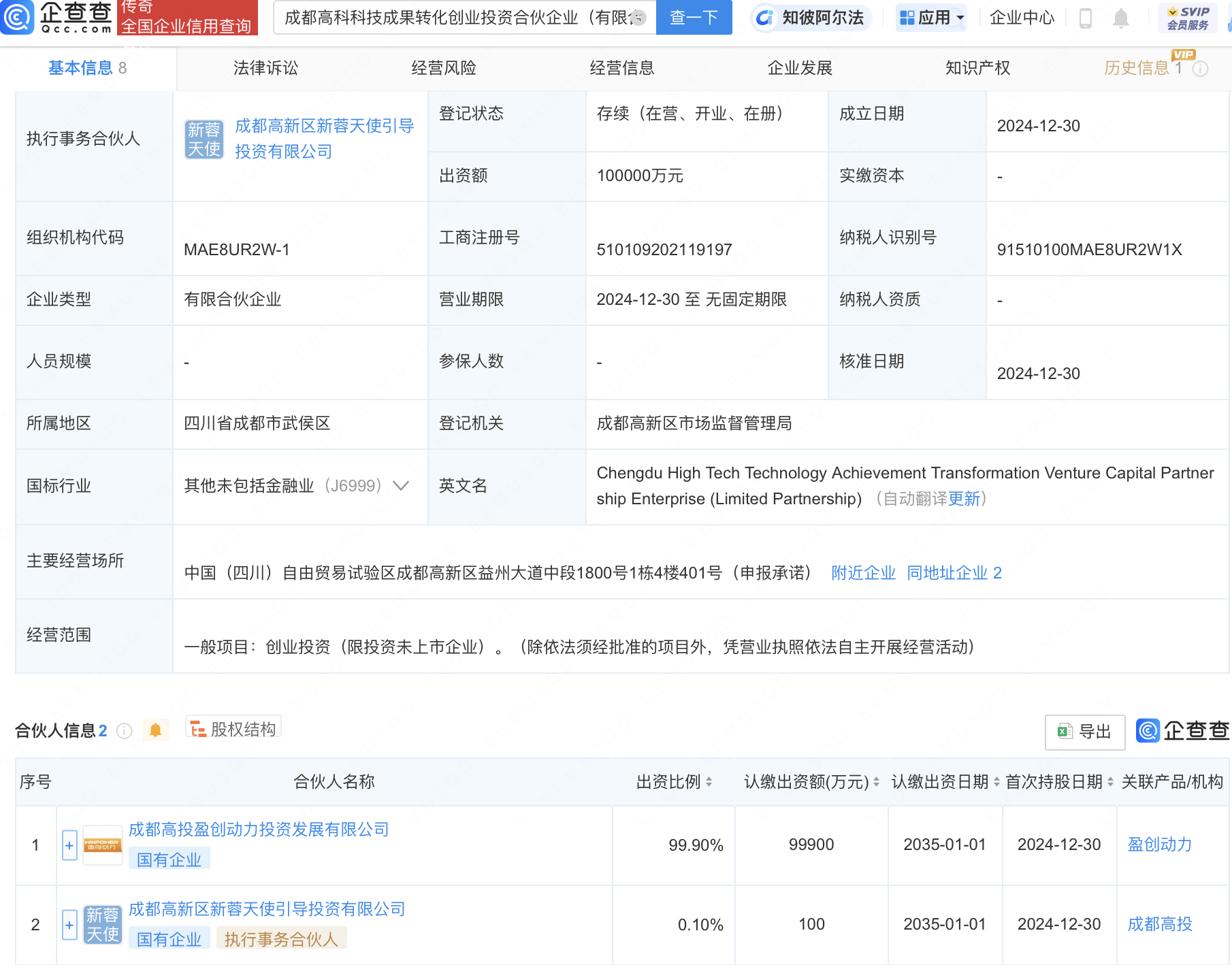Open the 应用 dropdown menu

coord(932,18)
